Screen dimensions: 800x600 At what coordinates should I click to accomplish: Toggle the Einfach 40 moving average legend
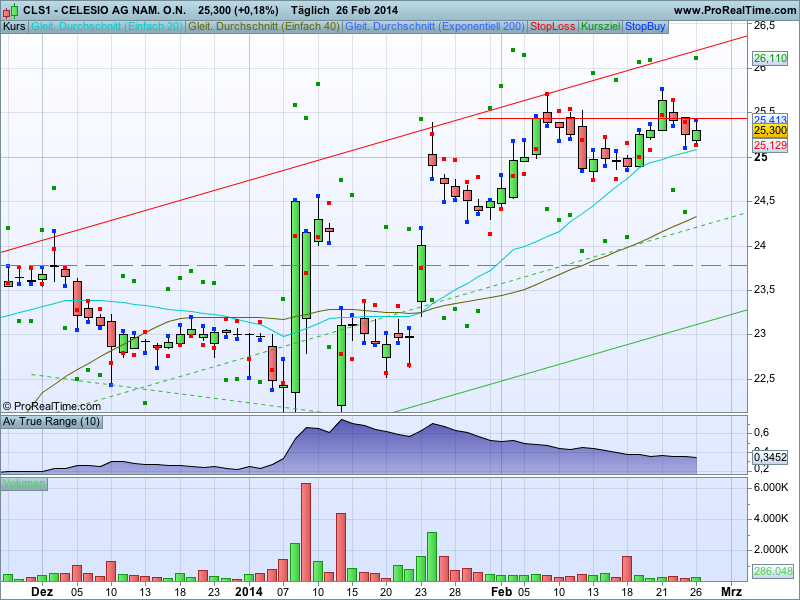click(x=264, y=26)
